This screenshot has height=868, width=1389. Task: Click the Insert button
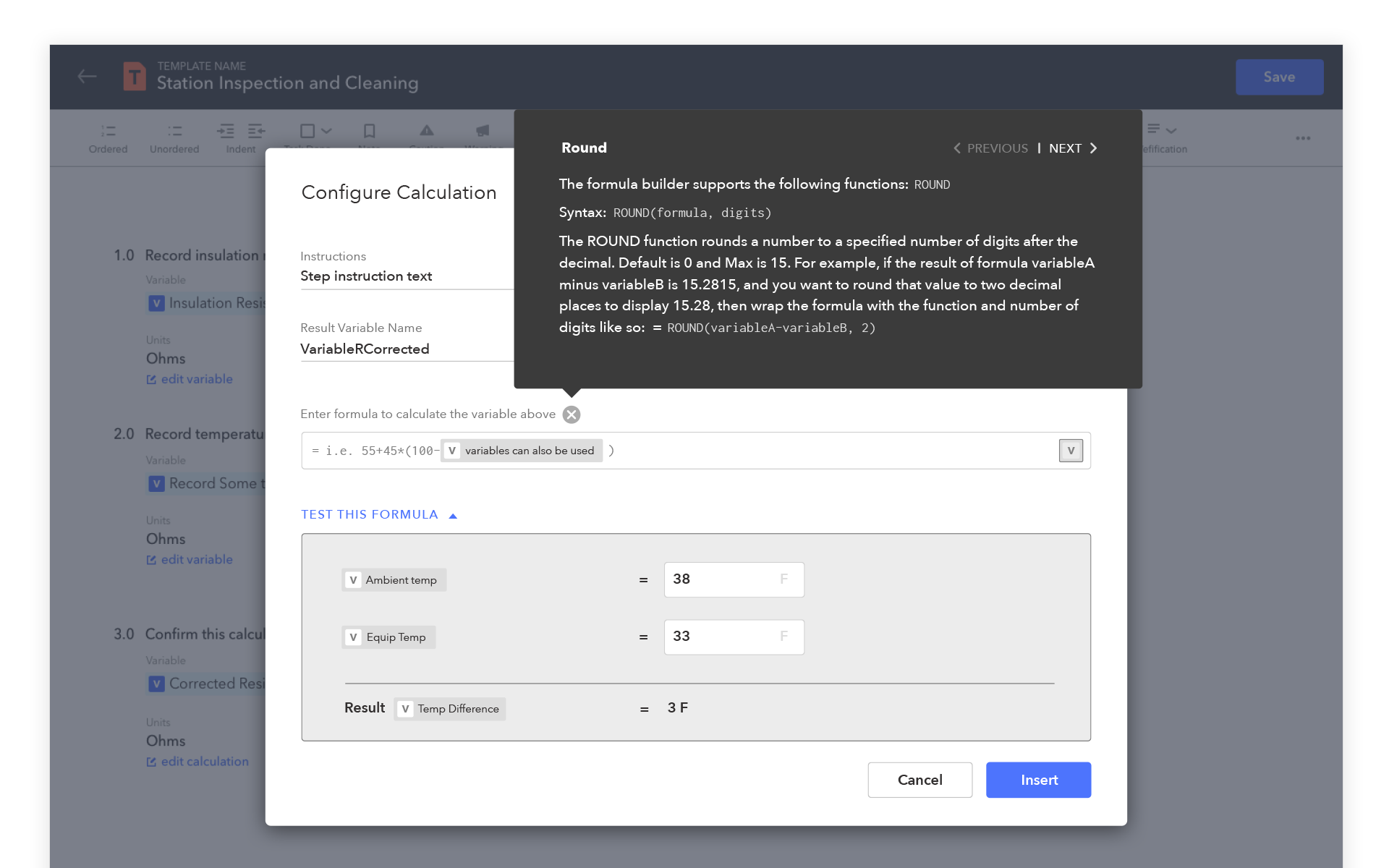pyautogui.click(x=1038, y=780)
